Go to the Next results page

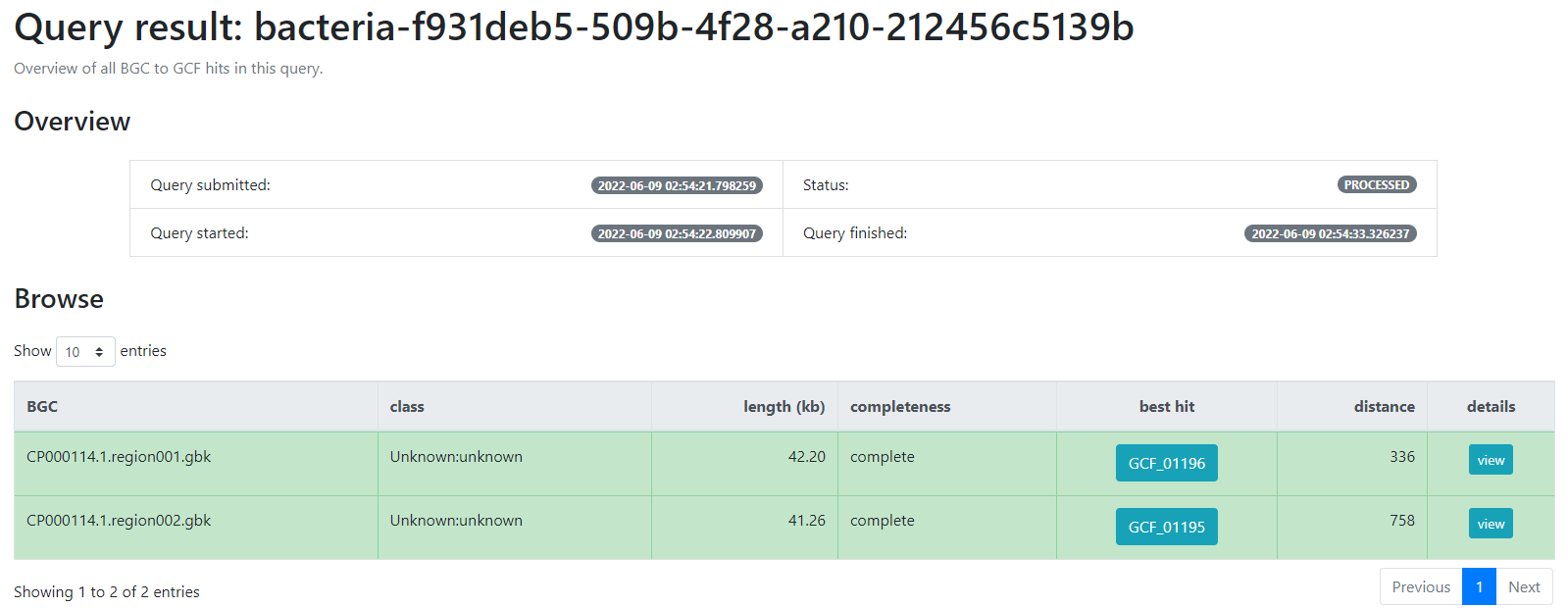tap(1524, 586)
